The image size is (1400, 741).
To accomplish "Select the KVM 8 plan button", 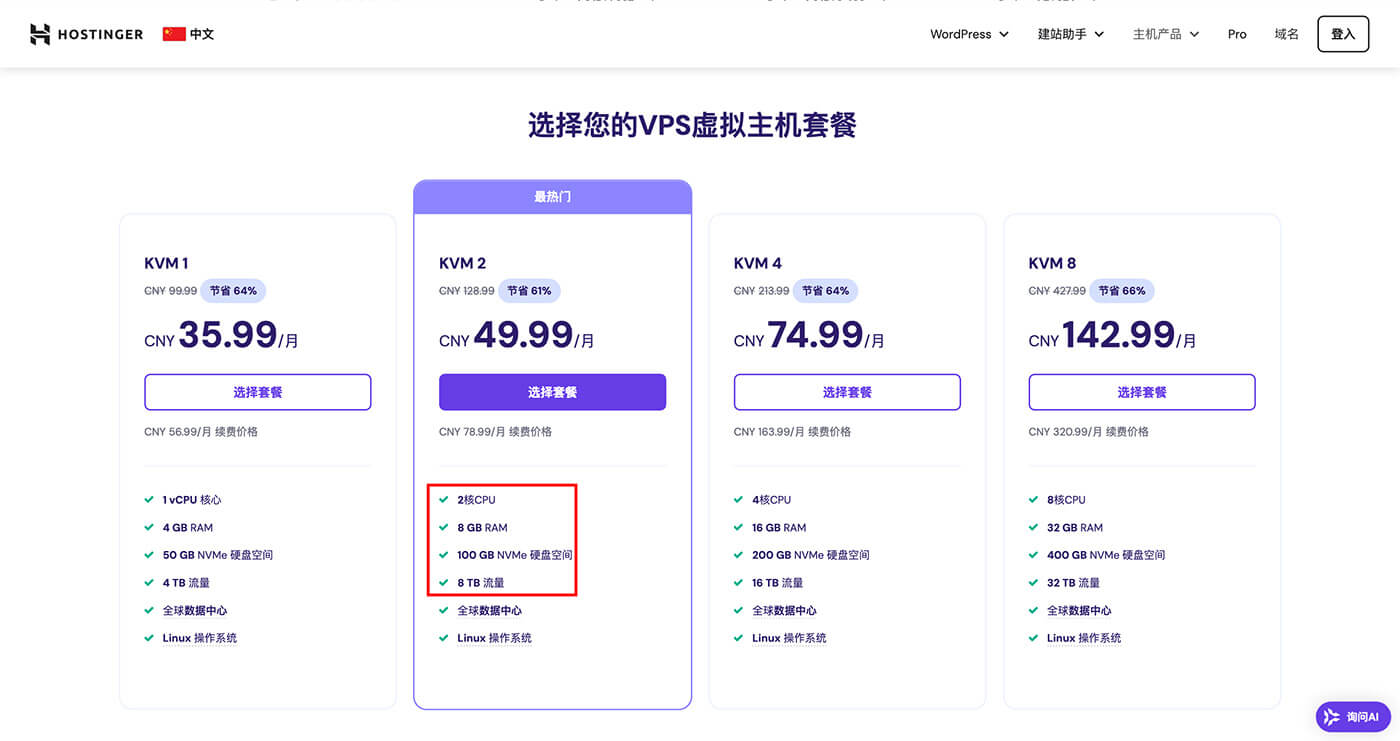I will click(1142, 392).
